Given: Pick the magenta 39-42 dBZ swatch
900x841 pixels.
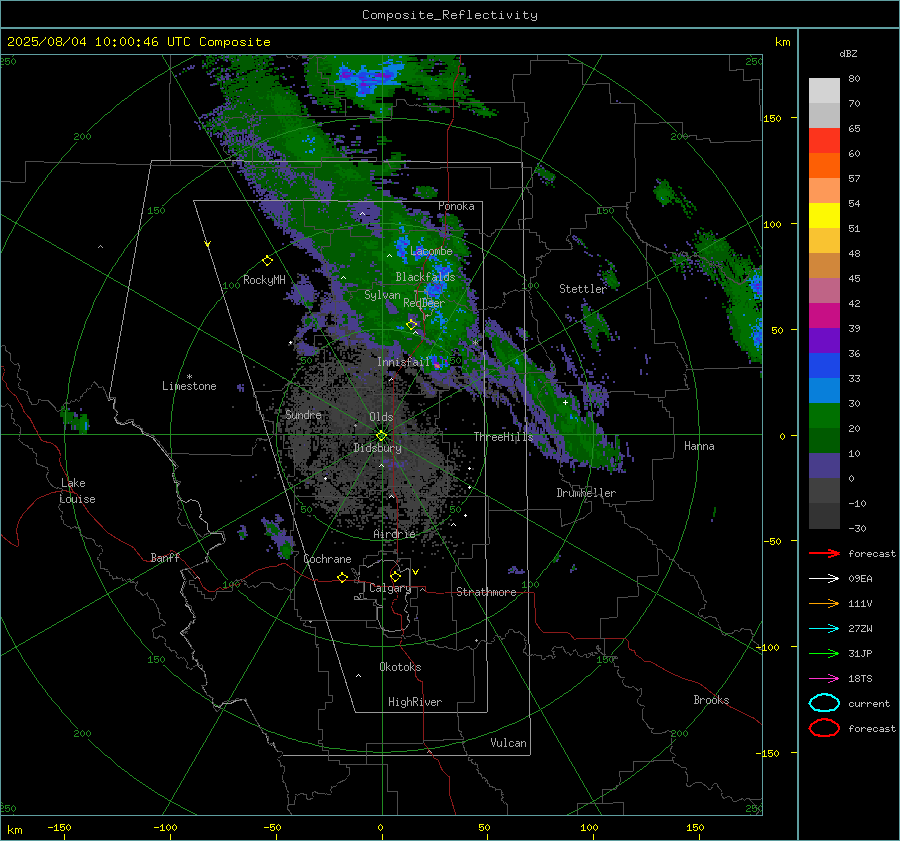Looking at the screenshot, I should [x=824, y=316].
